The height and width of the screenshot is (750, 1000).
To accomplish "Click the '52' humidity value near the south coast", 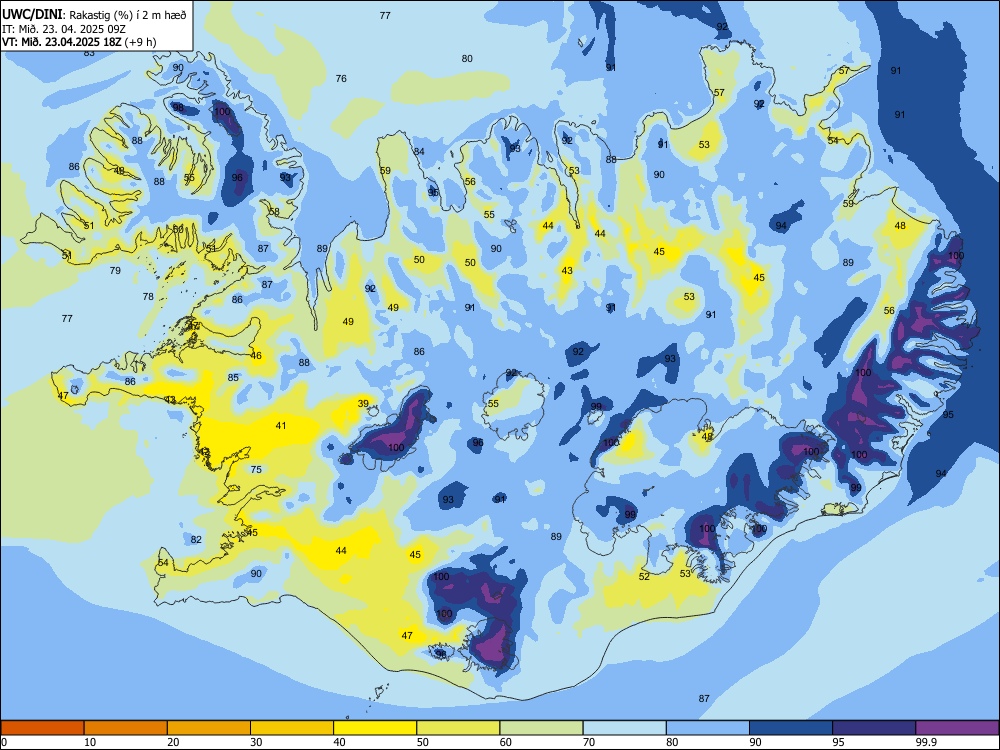I will pos(644,577).
